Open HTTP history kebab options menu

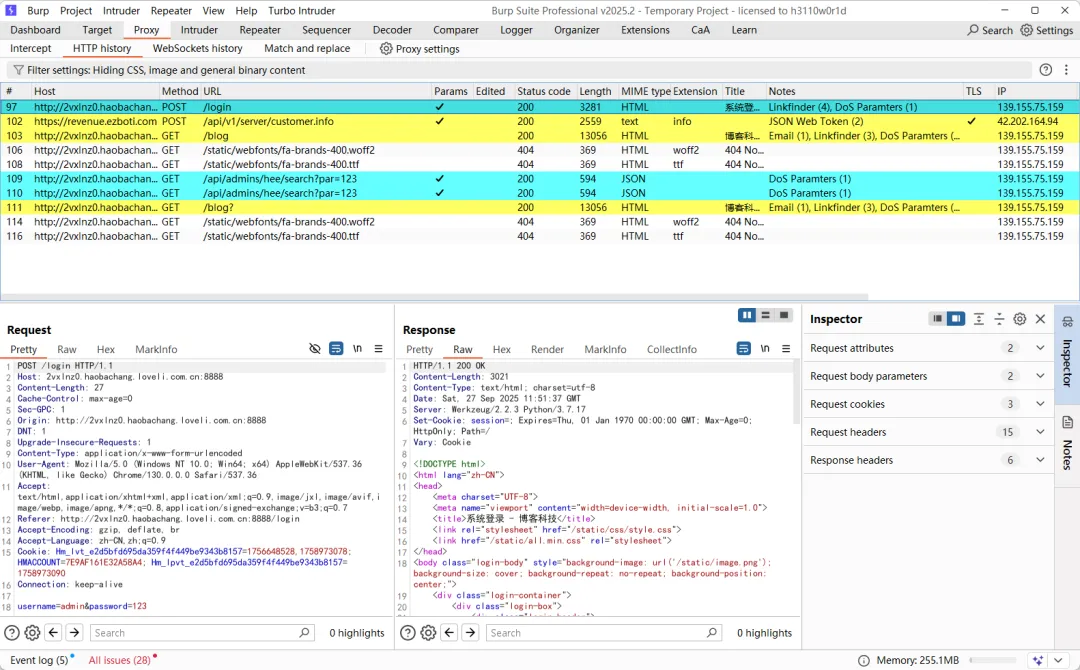coord(1066,70)
